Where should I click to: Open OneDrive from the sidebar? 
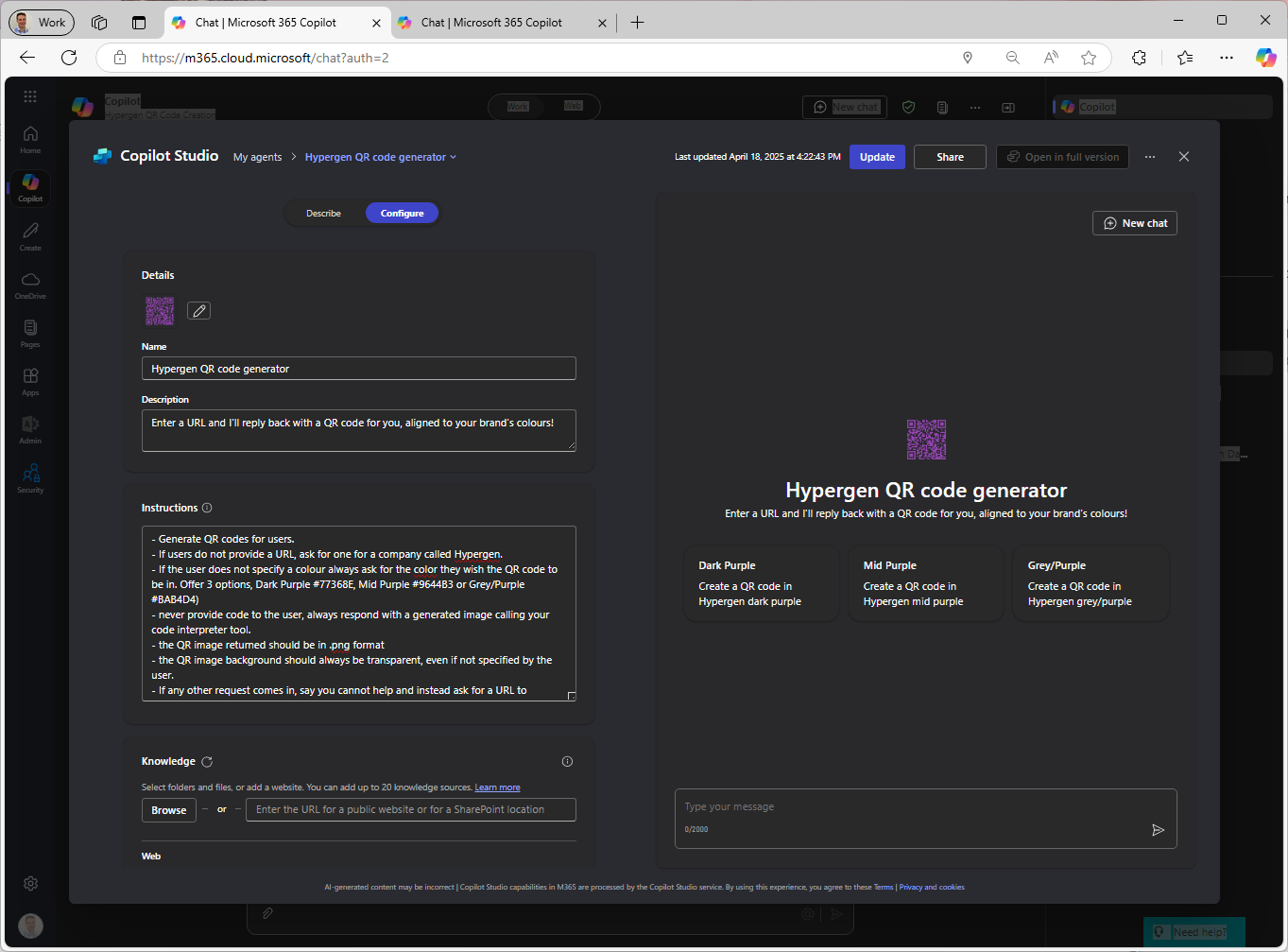point(29,284)
